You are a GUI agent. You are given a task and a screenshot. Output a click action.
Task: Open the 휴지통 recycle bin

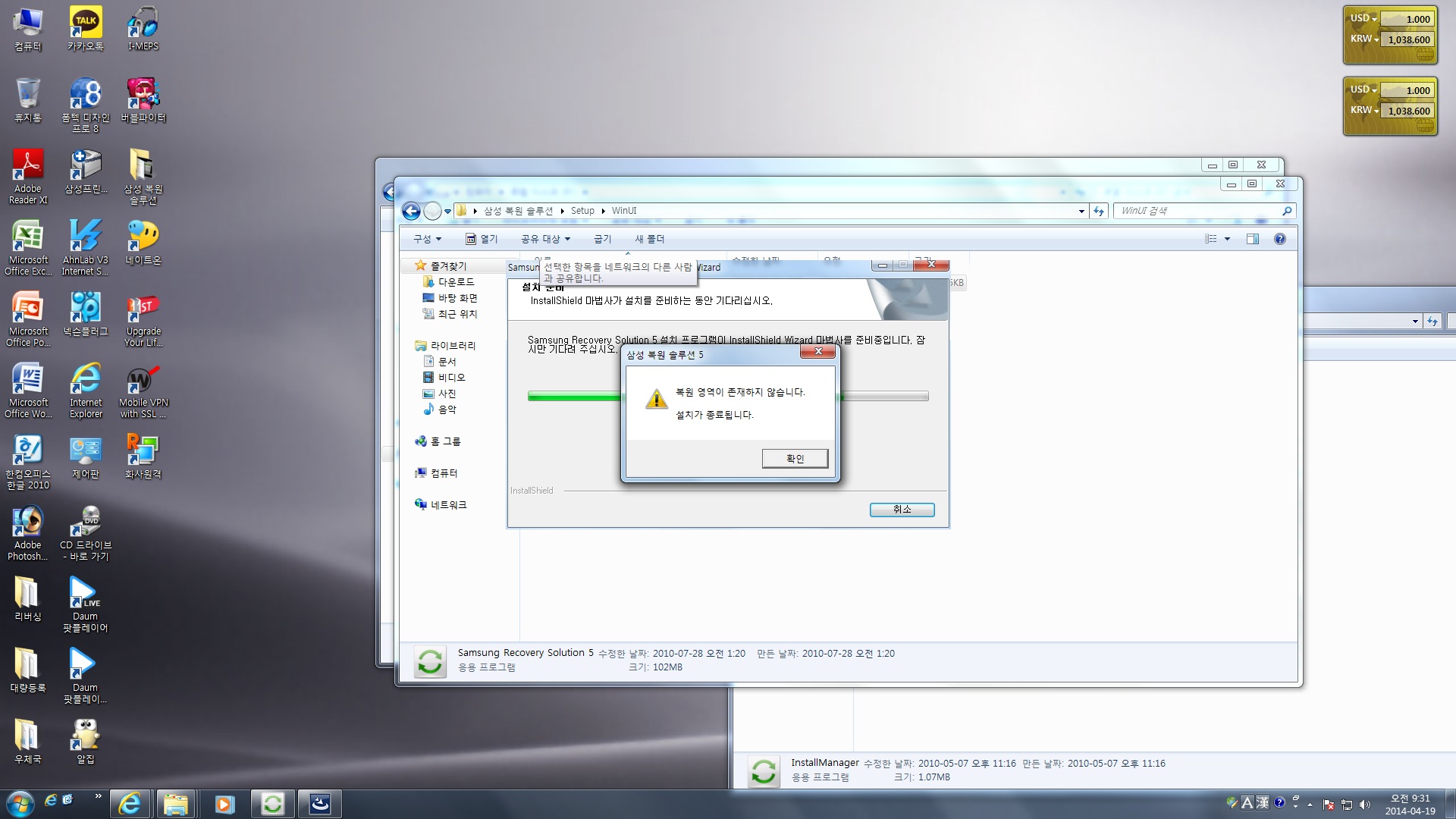(x=28, y=100)
